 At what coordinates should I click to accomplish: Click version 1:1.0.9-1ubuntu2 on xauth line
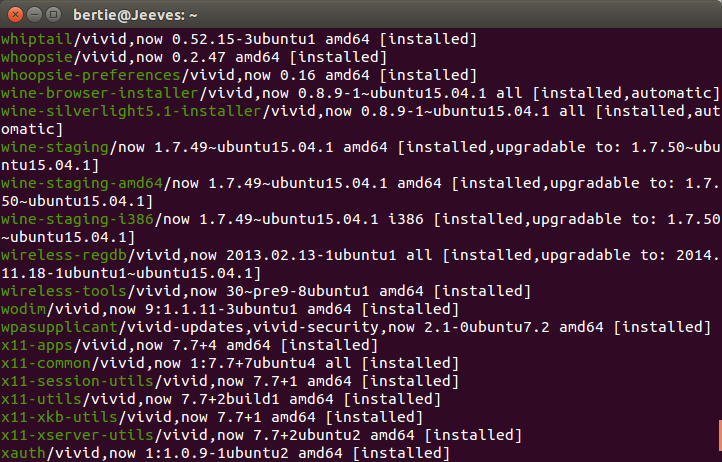click(x=216, y=453)
